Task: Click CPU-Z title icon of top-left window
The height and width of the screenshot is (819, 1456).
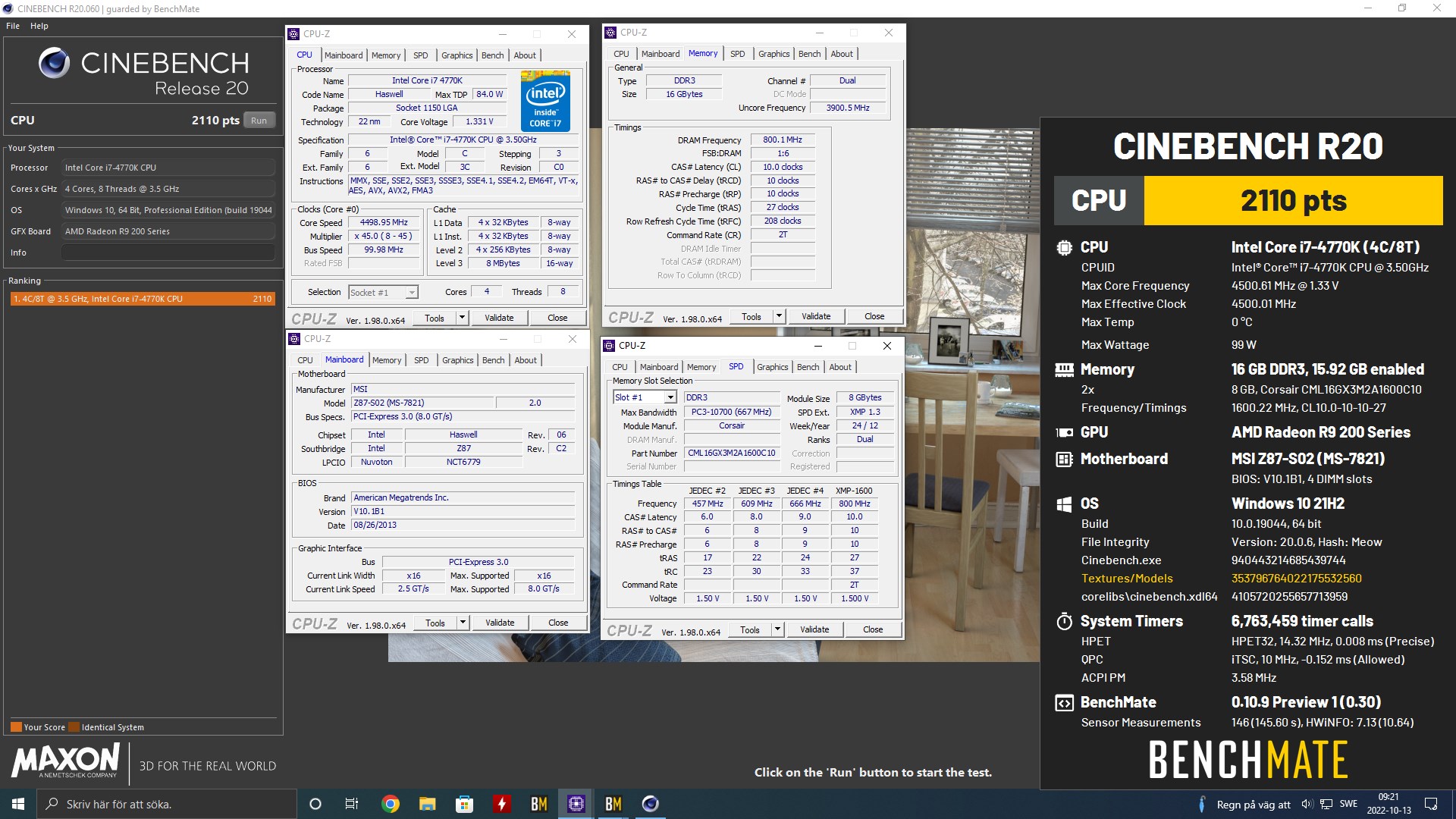Action: tap(294, 34)
